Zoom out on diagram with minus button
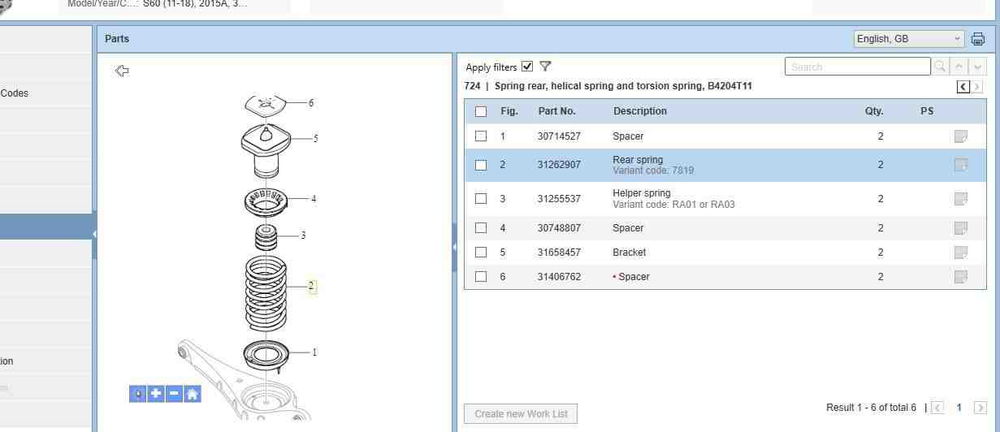1000x432 pixels. click(174, 394)
